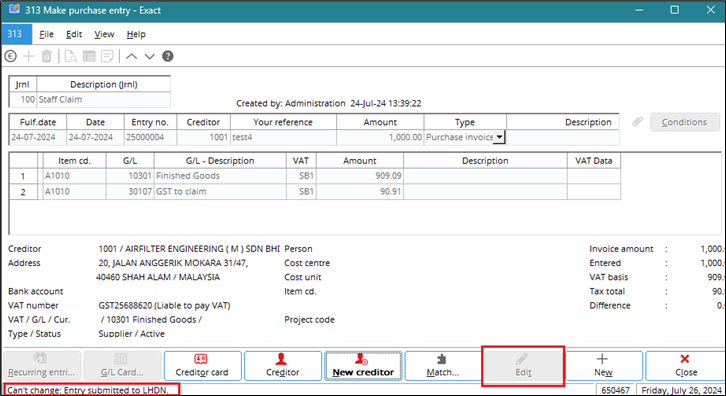The height and width of the screenshot is (396, 726).
Task: Click the trash delete toolbar icon
Action: (x=46, y=56)
